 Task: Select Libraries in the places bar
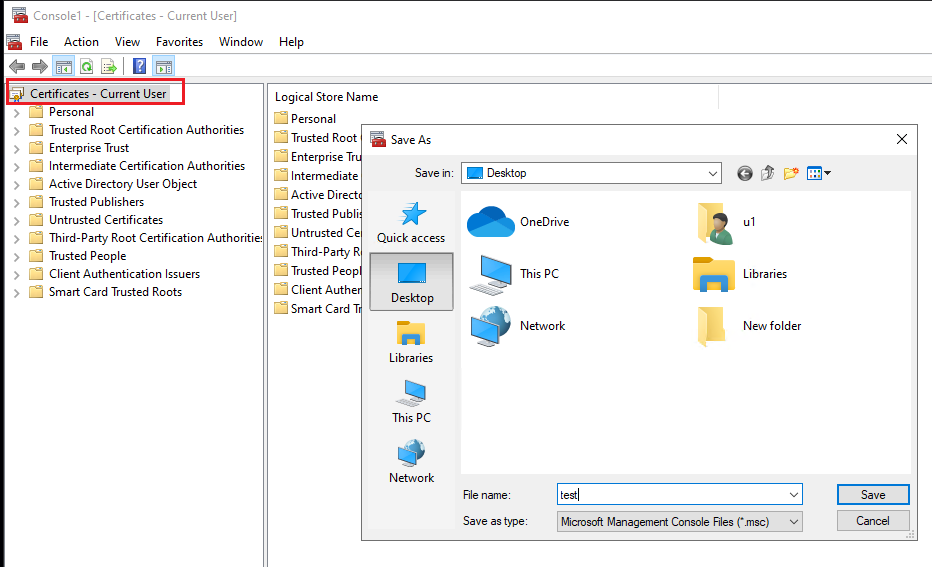tap(411, 342)
